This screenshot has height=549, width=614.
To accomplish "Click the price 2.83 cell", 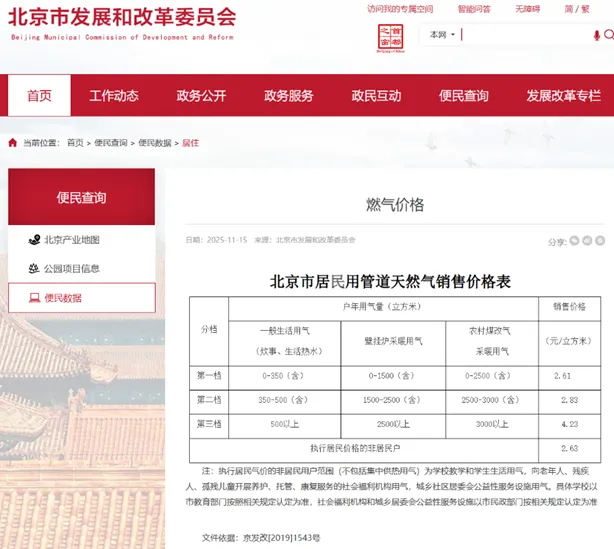I will (x=569, y=400).
